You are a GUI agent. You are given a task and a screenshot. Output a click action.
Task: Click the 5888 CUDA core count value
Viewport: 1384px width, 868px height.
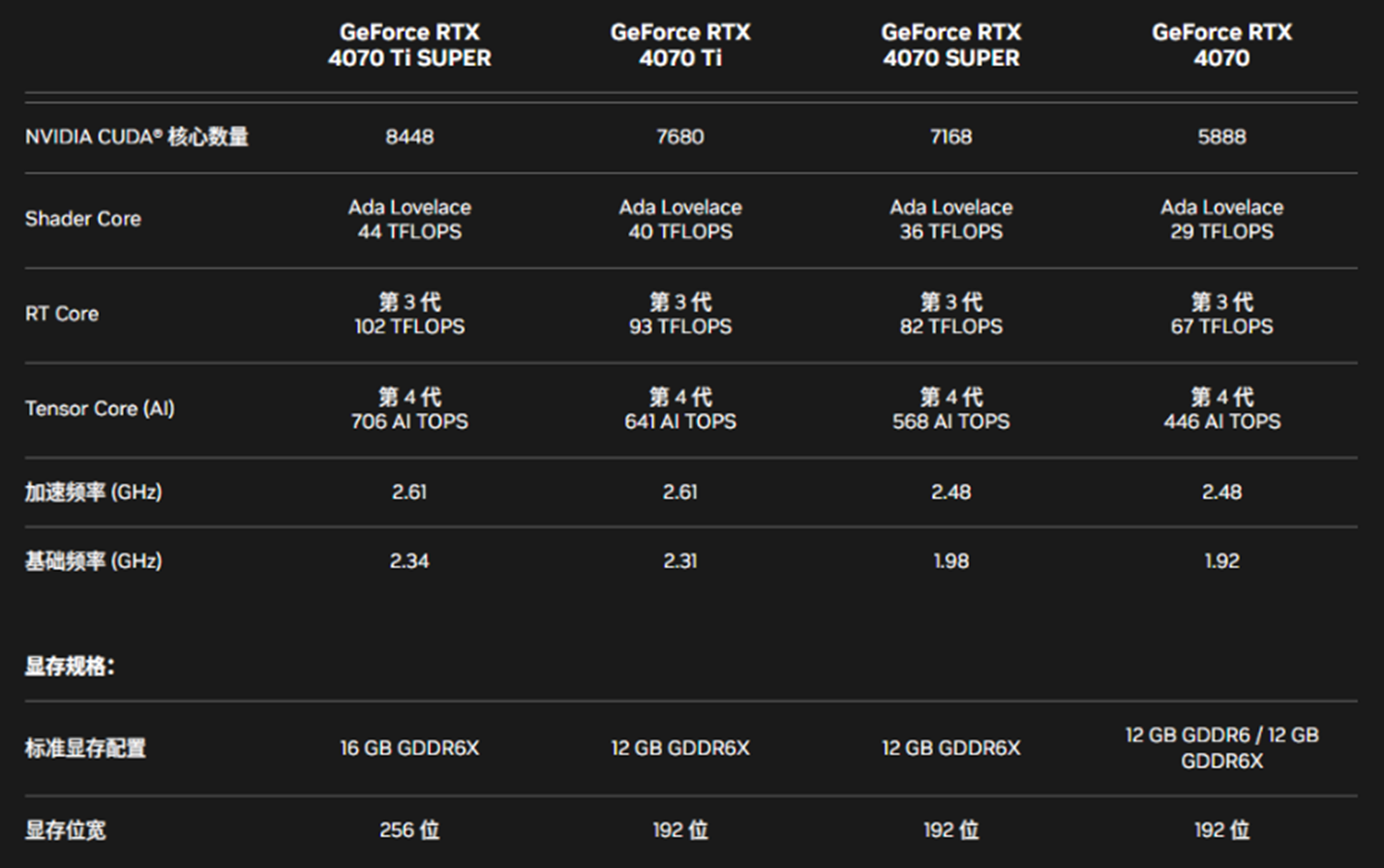pyautogui.click(x=1221, y=137)
